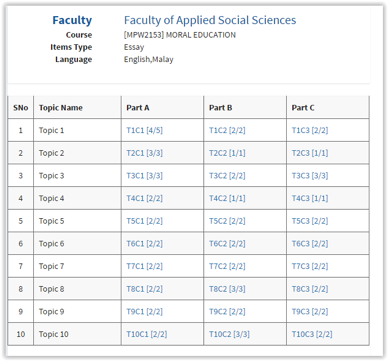
Task: Click the 'Course' label
Action: (x=79, y=35)
